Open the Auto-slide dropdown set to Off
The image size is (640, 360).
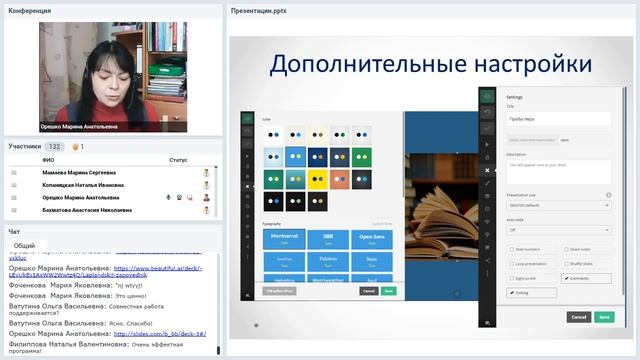click(x=558, y=230)
